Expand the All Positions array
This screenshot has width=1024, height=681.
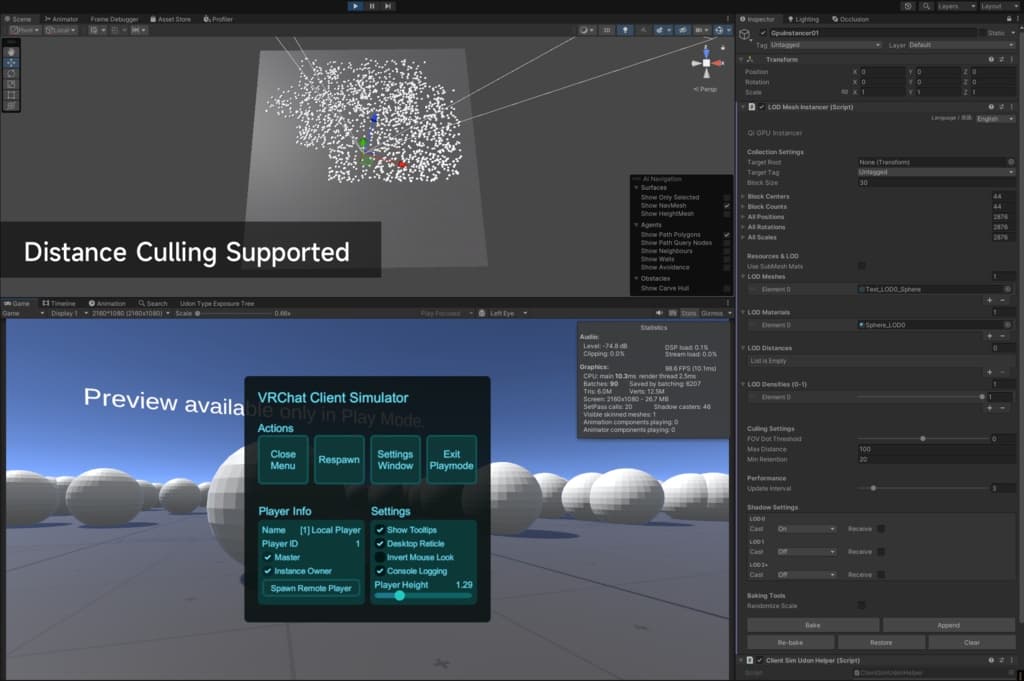(x=743, y=217)
